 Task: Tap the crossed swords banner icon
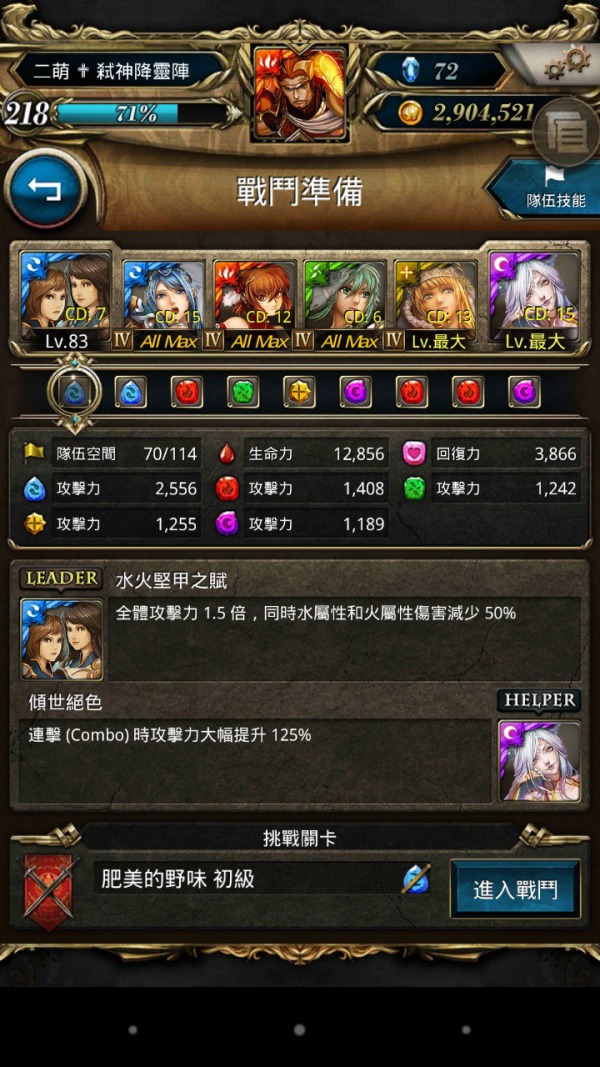tap(49, 883)
